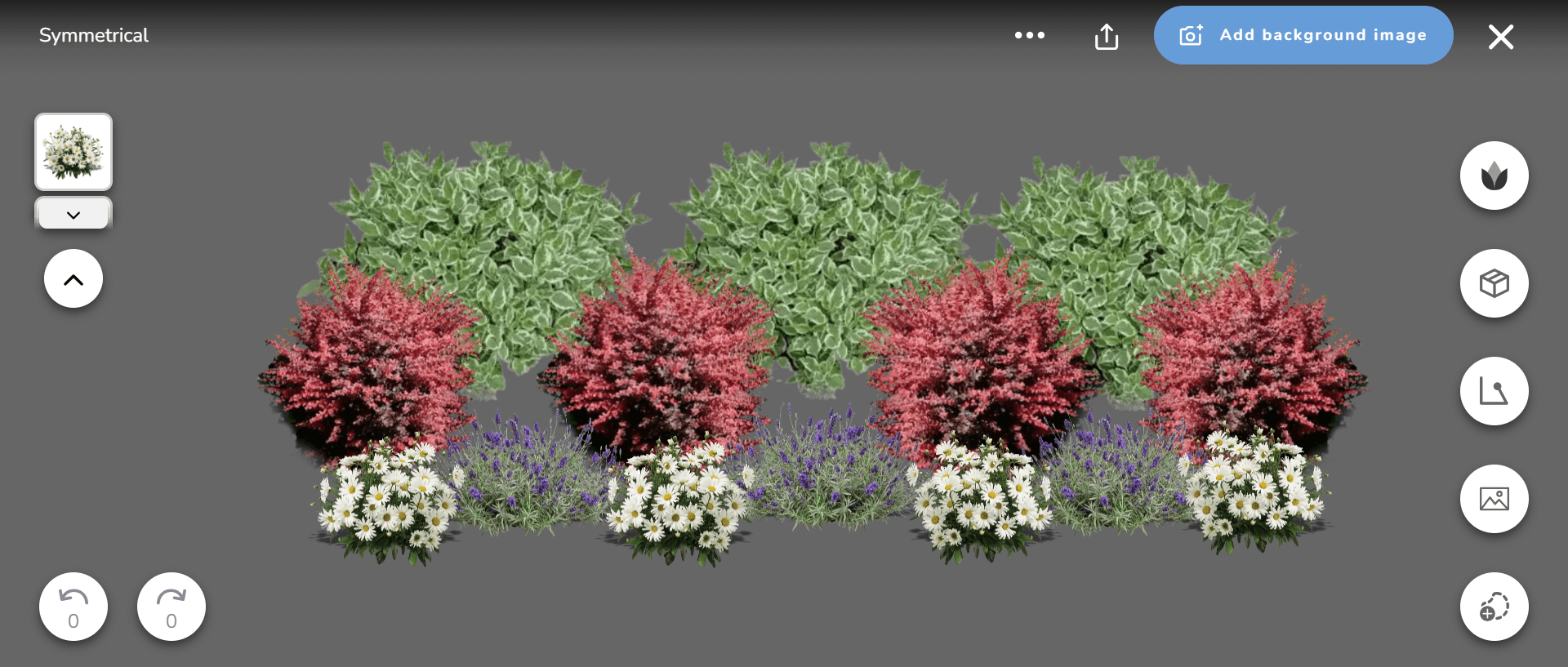This screenshot has width=1568, height=667.
Task: Select the rightmost red shrub
Action: tap(1249, 351)
